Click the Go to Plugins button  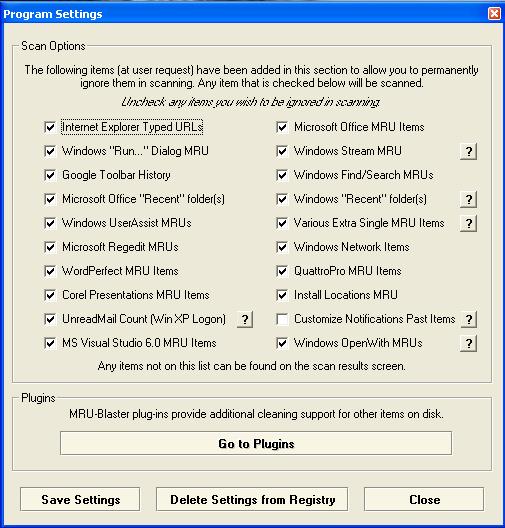tap(256, 443)
